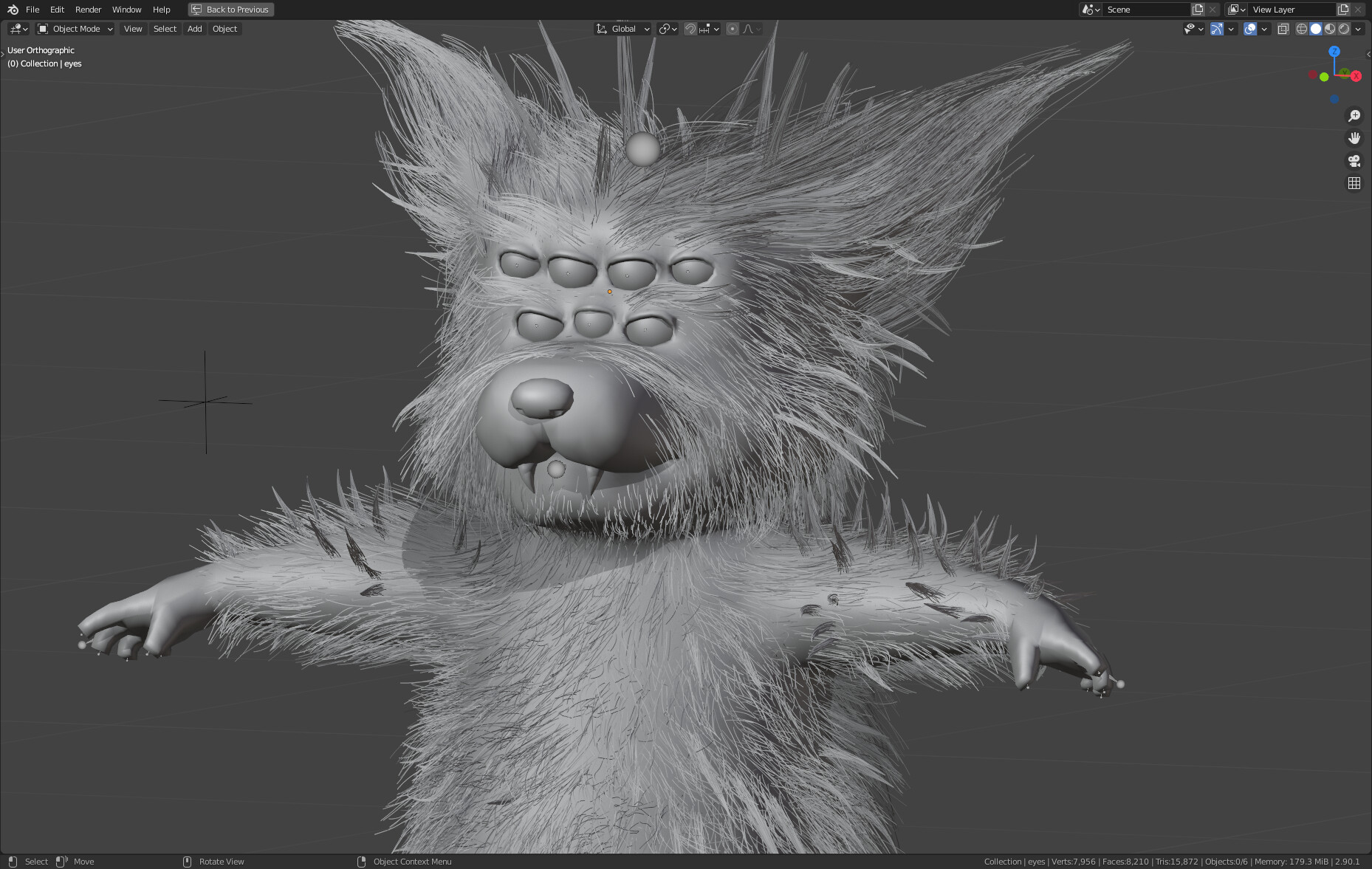Select the Zoom magnifier icon in viewport sidebar

[x=1354, y=115]
